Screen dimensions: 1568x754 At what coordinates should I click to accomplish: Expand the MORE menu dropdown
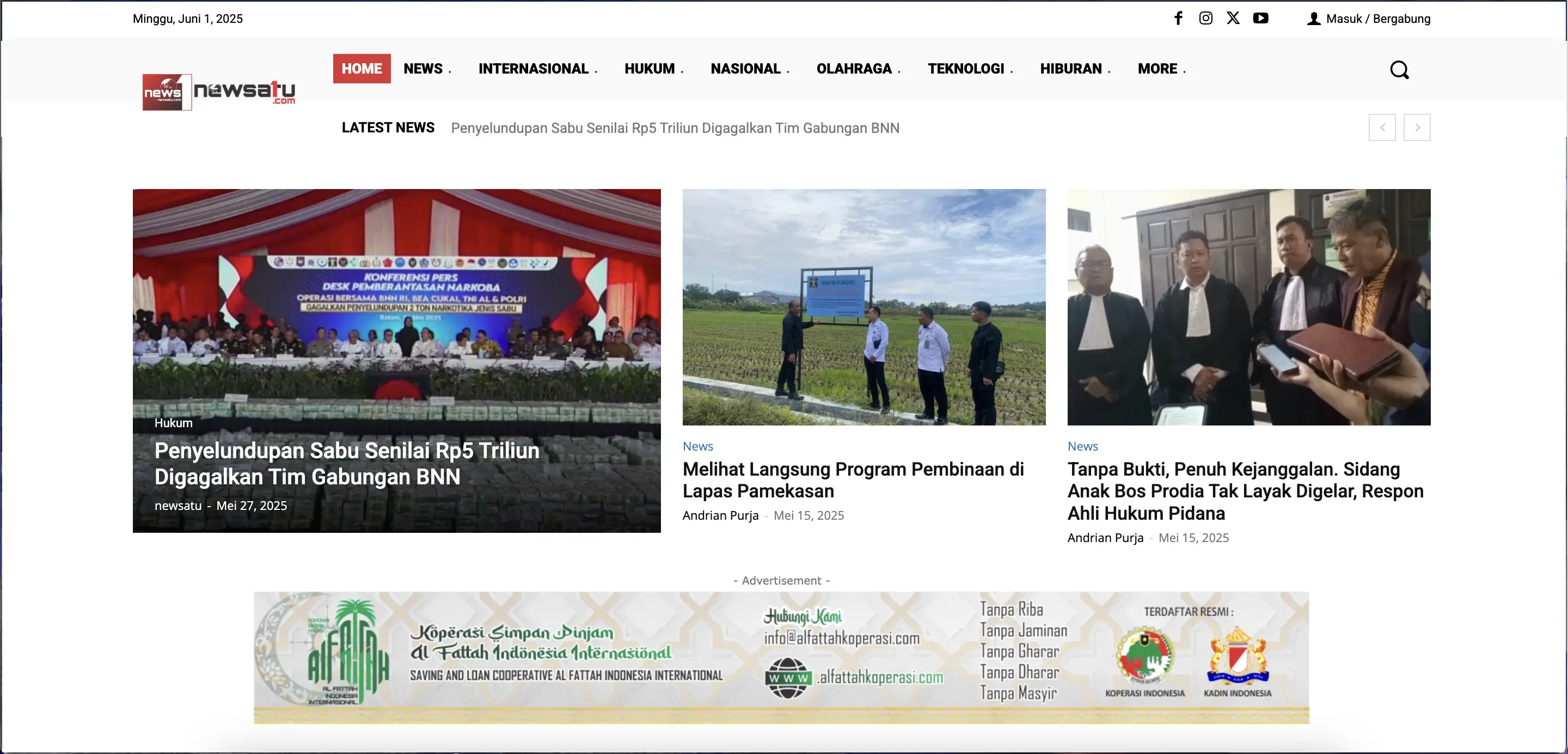pos(1161,69)
